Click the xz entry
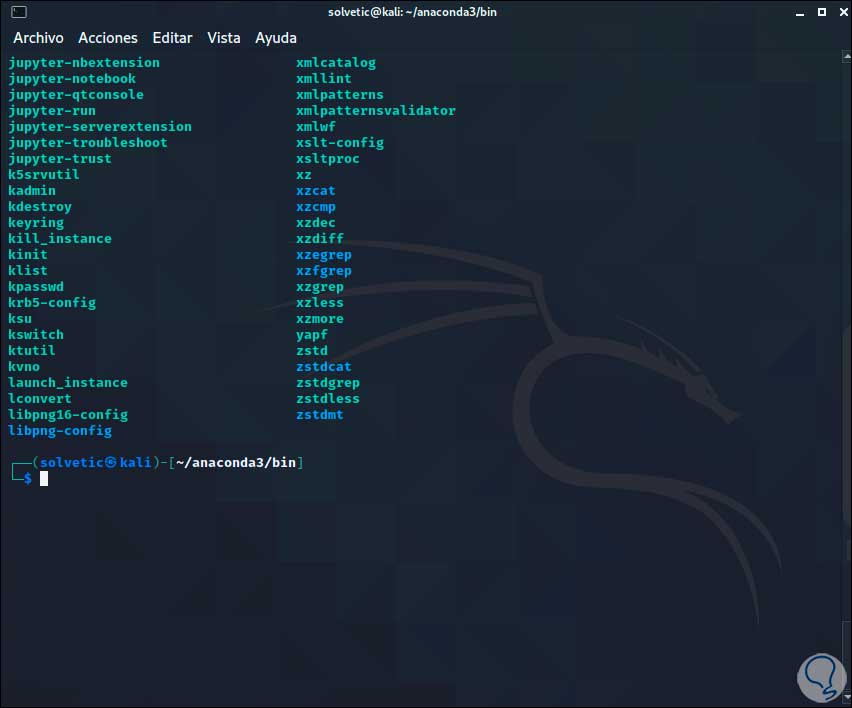This screenshot has width=852, height=708. 304,175
